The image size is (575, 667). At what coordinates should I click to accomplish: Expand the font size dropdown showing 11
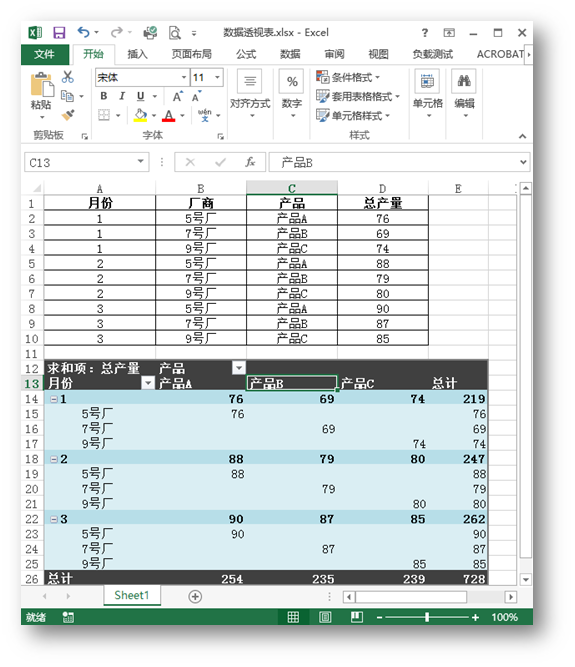point(217,77)
